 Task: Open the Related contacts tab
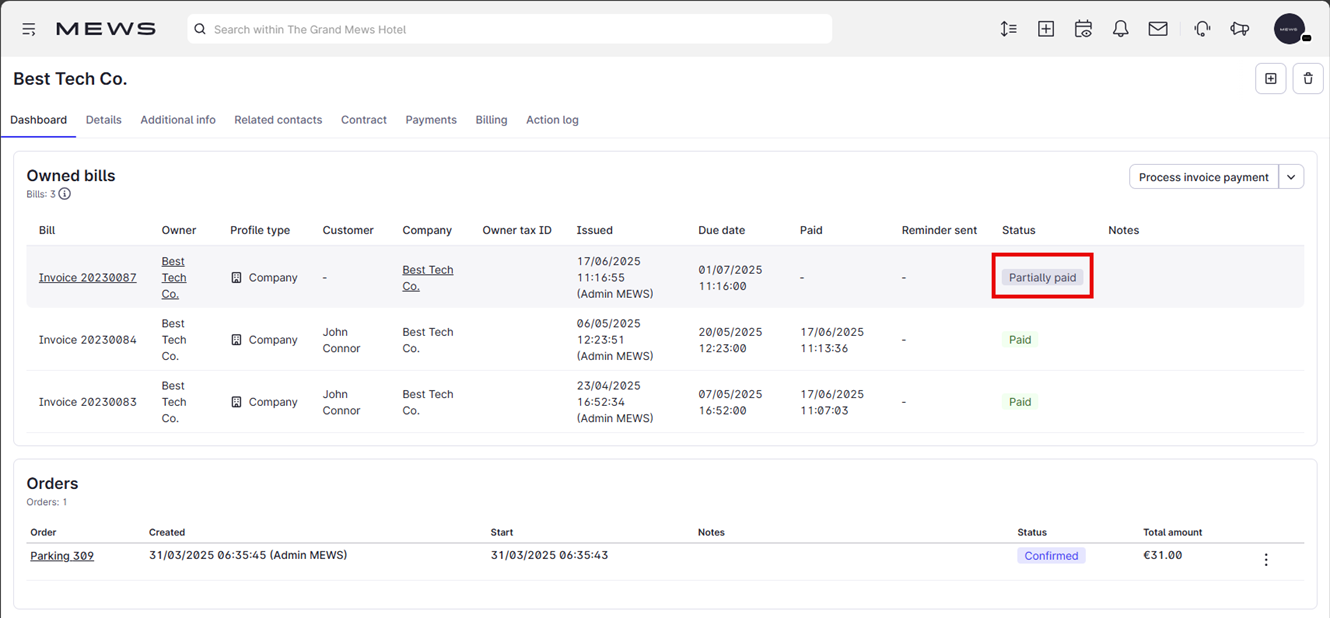[x=278, y=120]
